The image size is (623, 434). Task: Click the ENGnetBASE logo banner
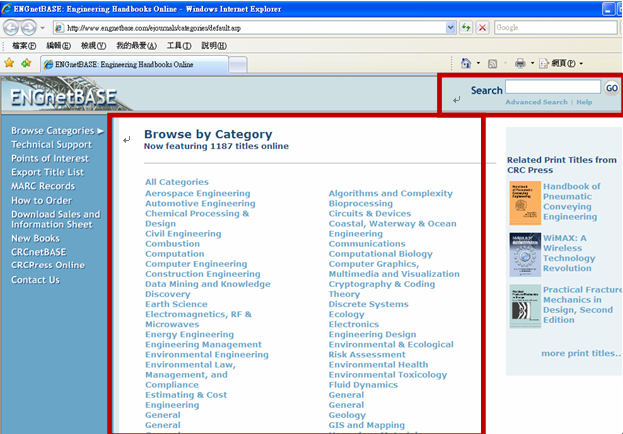click(x=65, y=95)
